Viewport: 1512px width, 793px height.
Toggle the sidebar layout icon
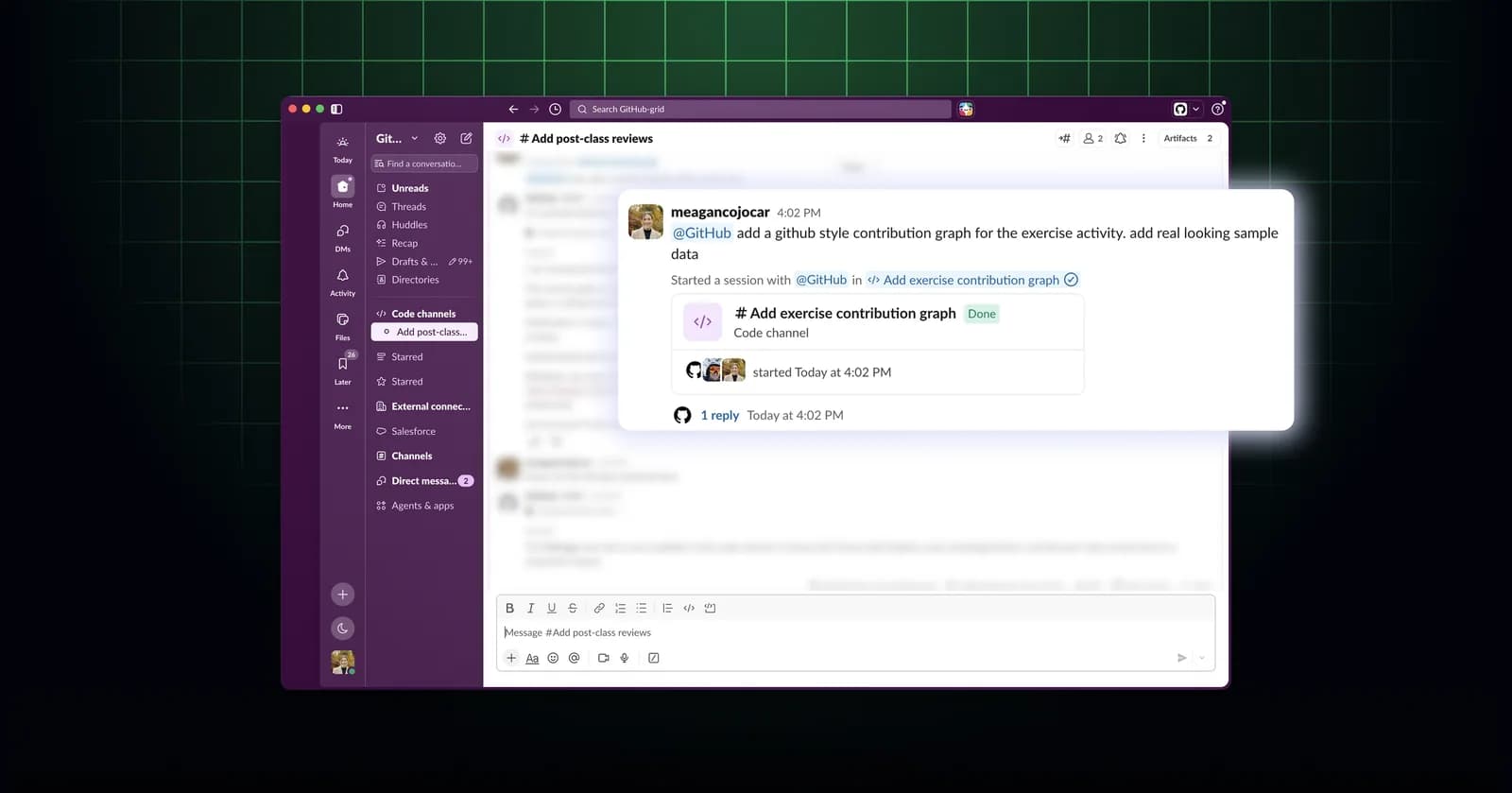pos(336,109)
